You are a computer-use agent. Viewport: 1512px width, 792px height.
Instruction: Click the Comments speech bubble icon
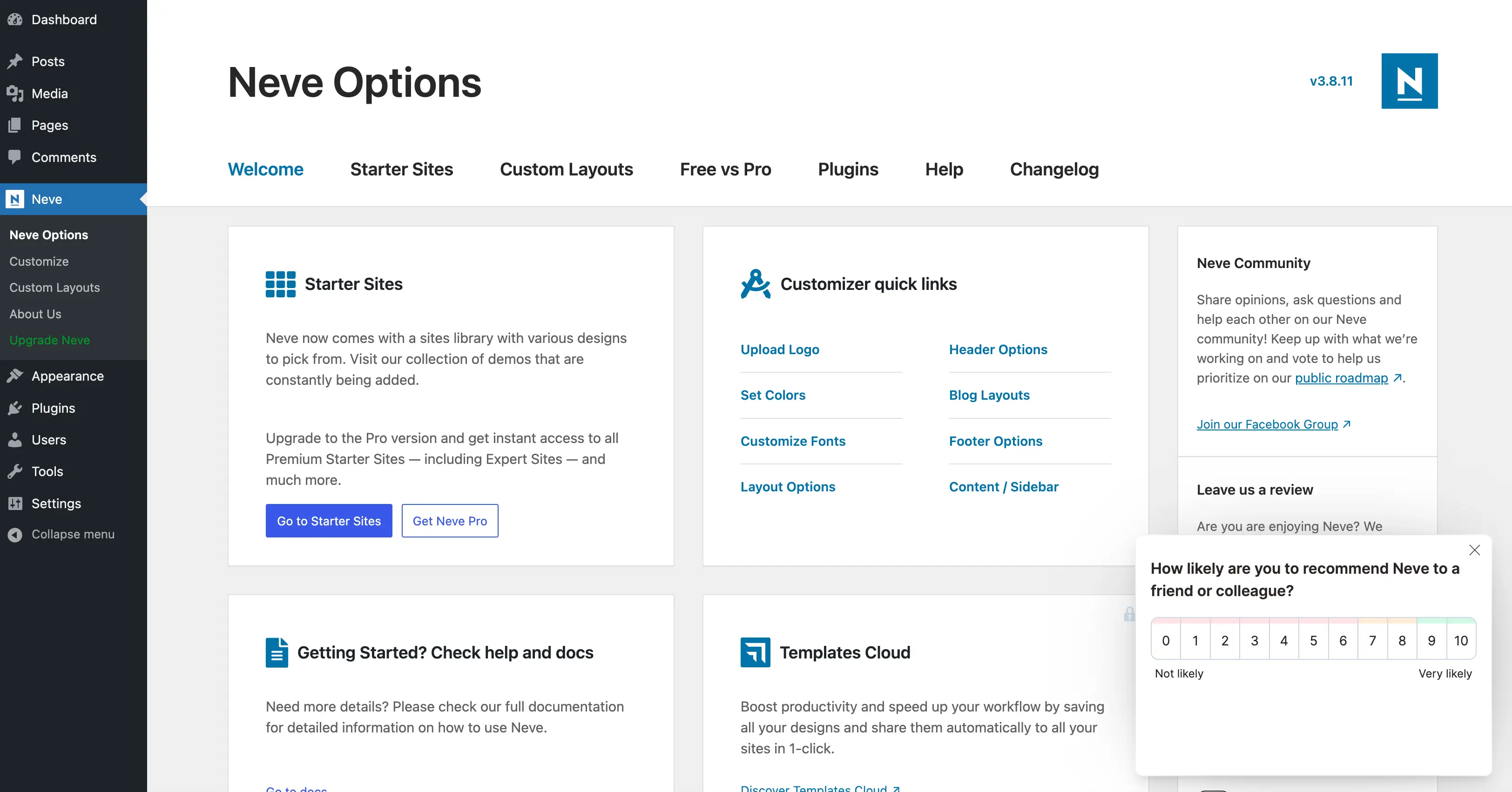(15, 157)
